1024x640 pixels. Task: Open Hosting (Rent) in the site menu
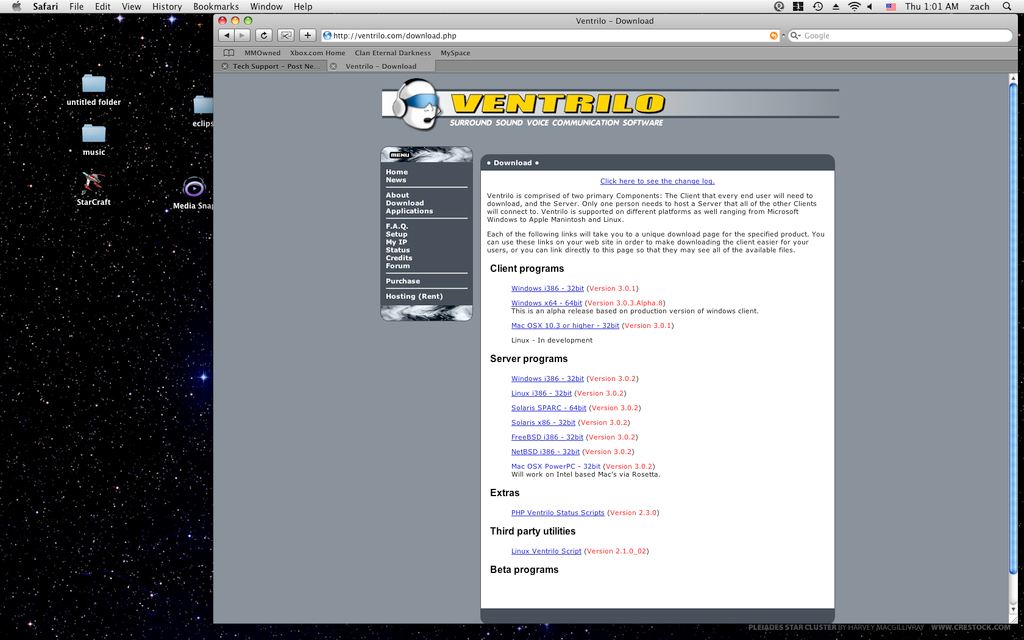tap(414, 296)
